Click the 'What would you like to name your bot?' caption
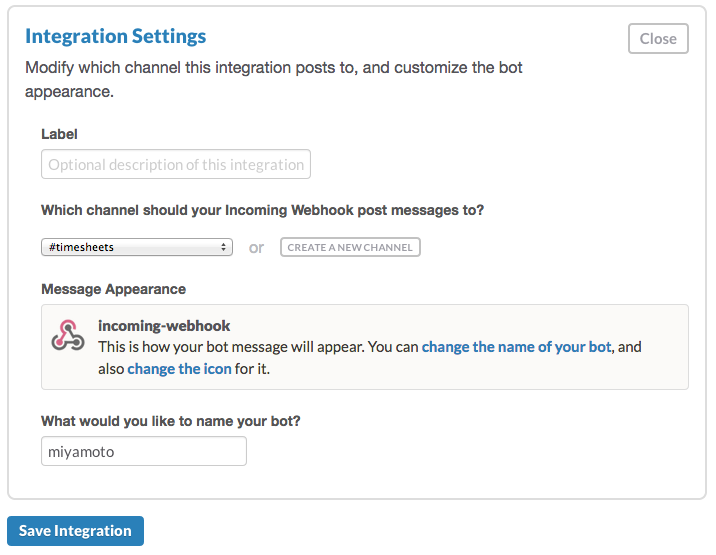 [x=171, y=421]
